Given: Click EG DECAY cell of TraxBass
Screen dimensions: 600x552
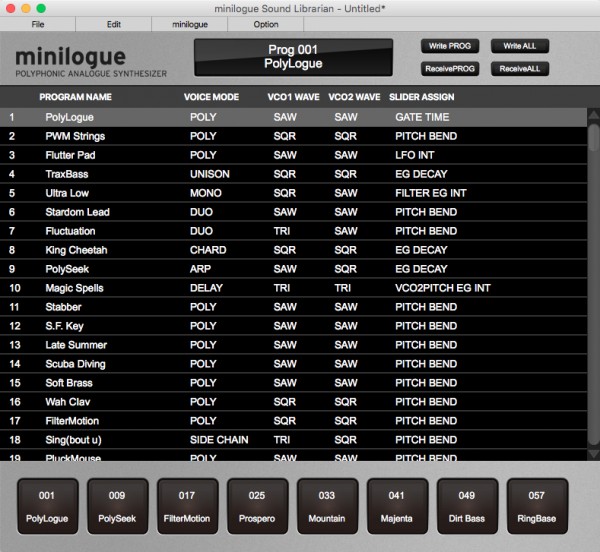Looking at the screenshot, I should point(421,174).
